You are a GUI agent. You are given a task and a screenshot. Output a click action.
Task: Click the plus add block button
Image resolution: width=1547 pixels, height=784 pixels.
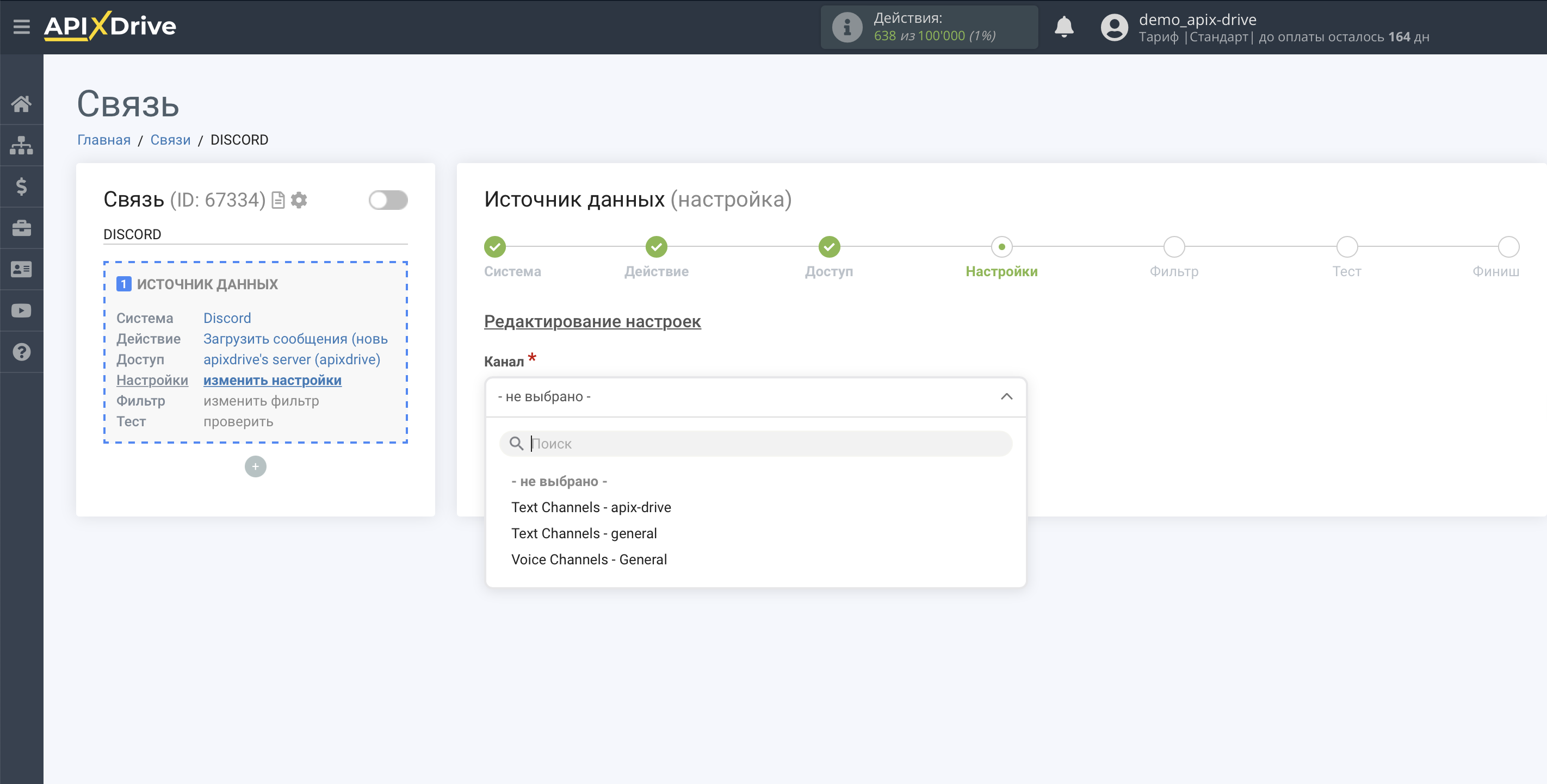[255, 466]
